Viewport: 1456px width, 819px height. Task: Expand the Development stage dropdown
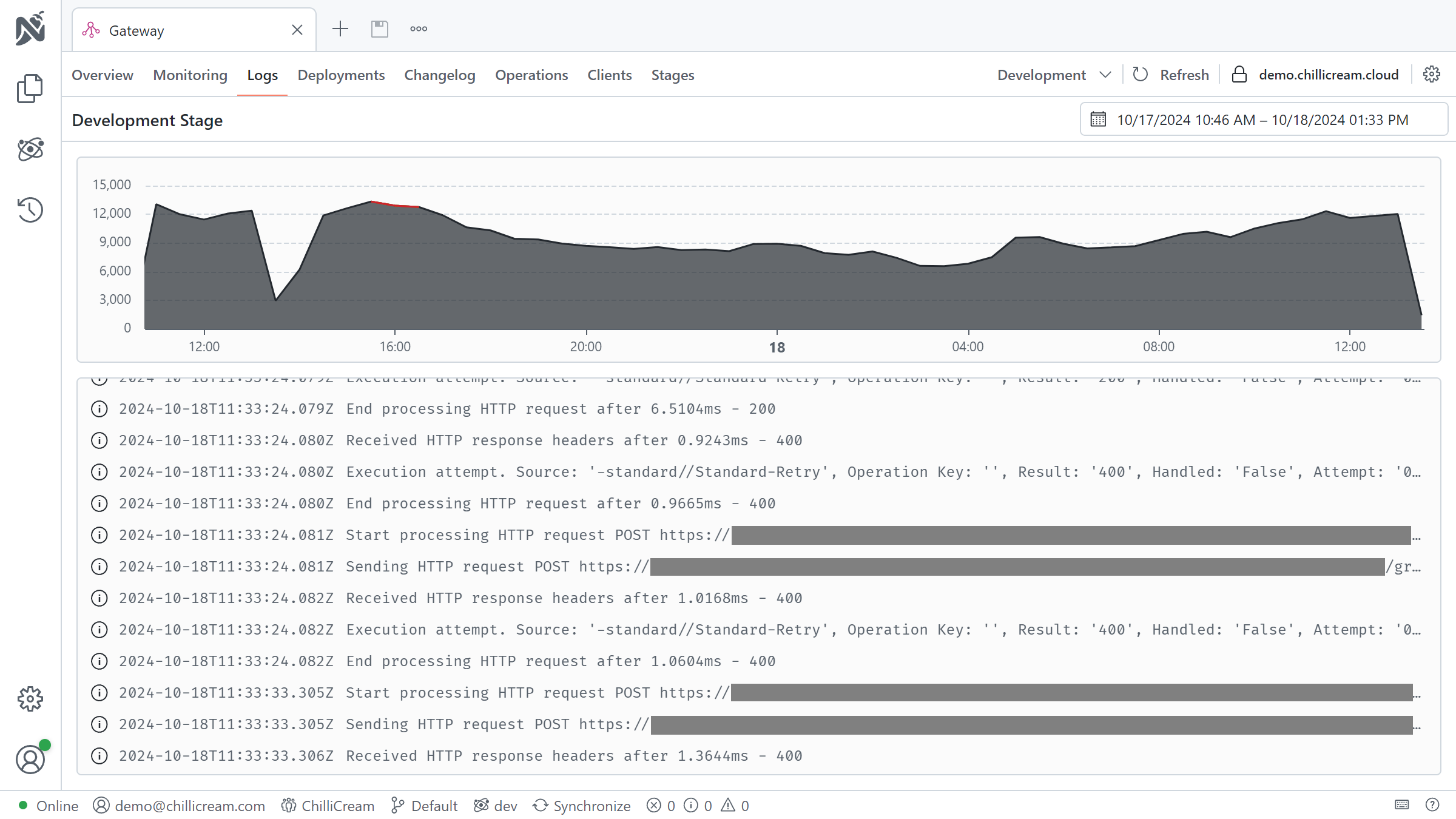[1054, 75]
